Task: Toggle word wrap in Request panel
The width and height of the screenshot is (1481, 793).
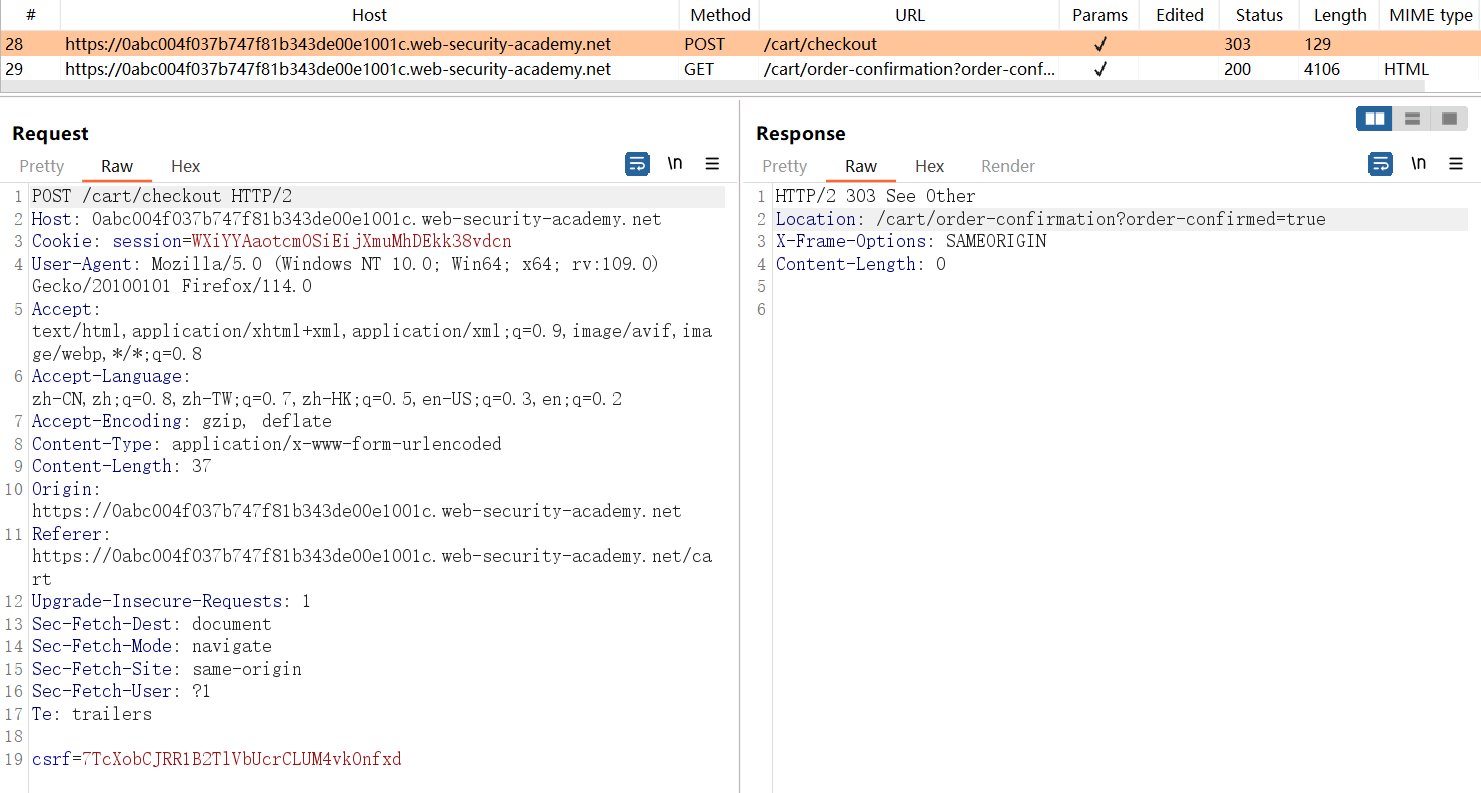Action: [x=637, y=164]
